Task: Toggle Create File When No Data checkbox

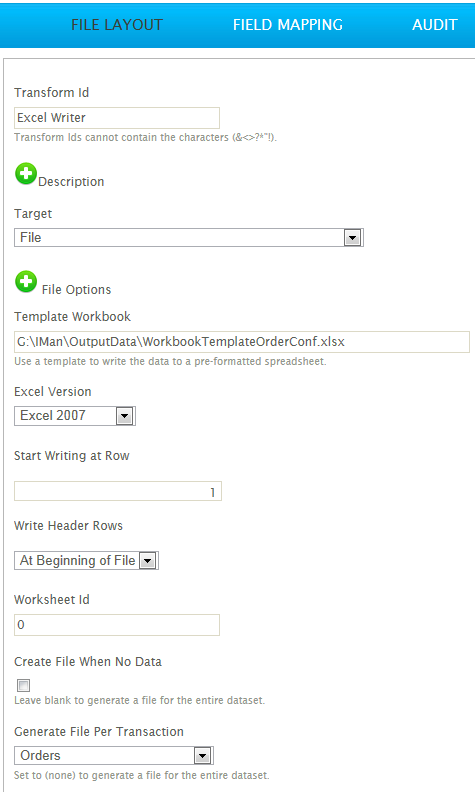Action: click(x=23, y=685)
